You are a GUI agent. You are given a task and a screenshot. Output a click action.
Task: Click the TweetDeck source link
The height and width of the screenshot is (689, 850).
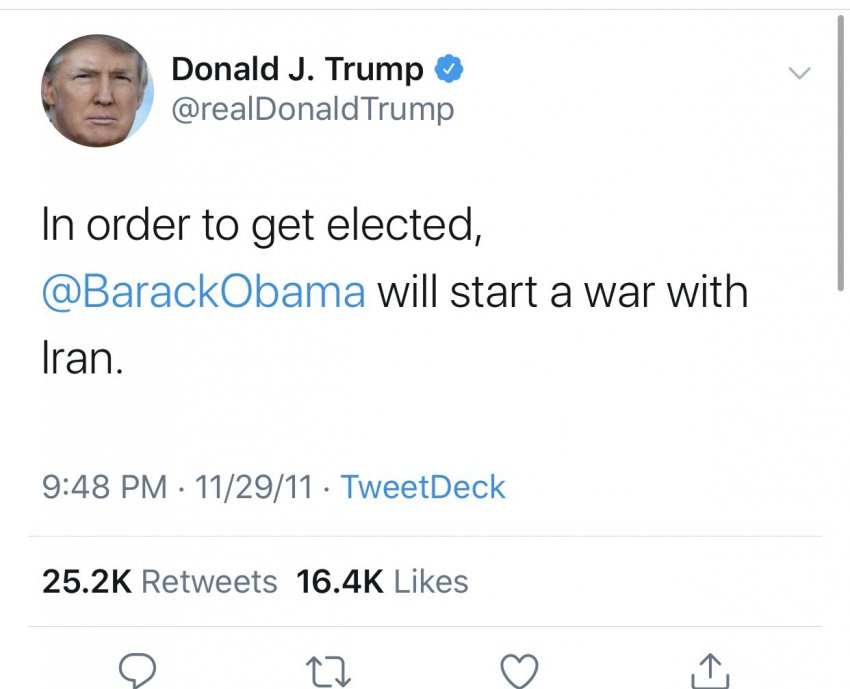pos(423,487)
